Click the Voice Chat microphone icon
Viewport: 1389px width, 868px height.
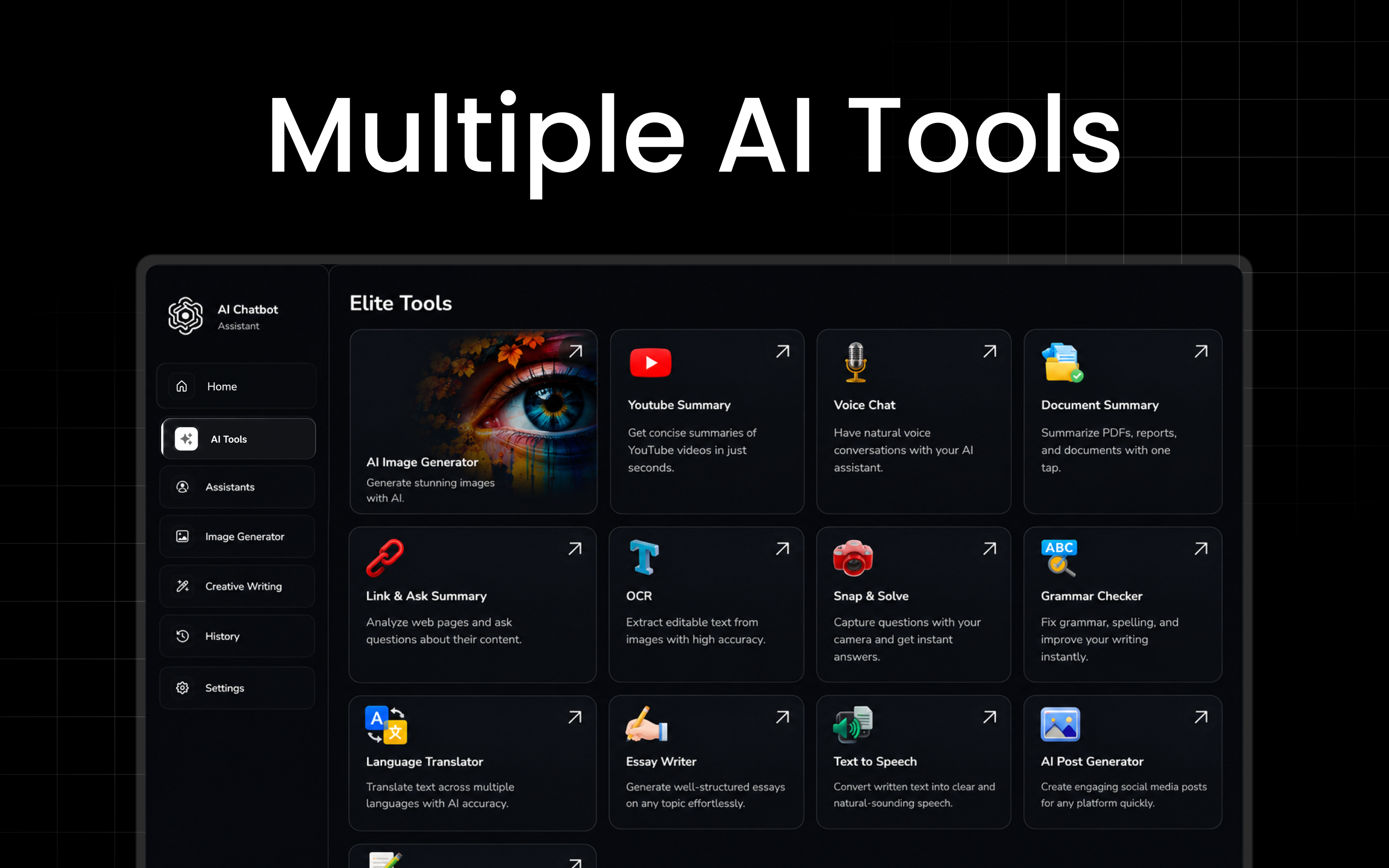tap(855, 362)
